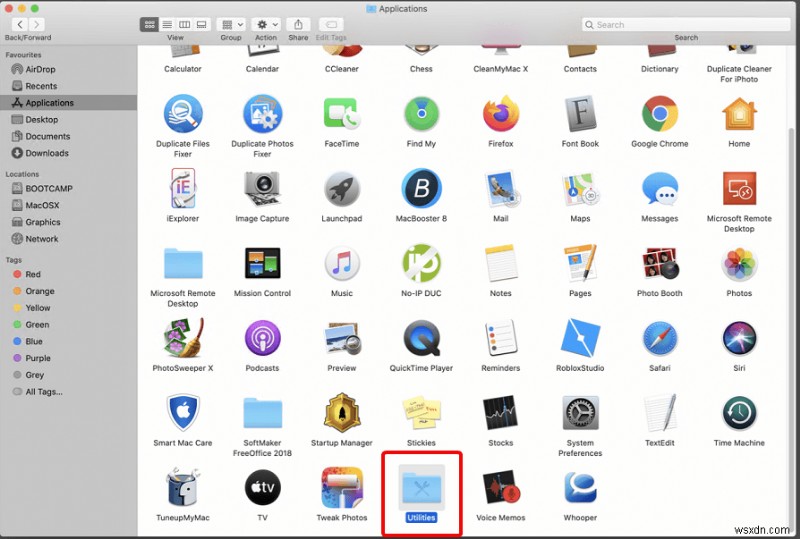Select the Podcasts app icon
Viewport: 800px width, 539px height.
[262, 338]
